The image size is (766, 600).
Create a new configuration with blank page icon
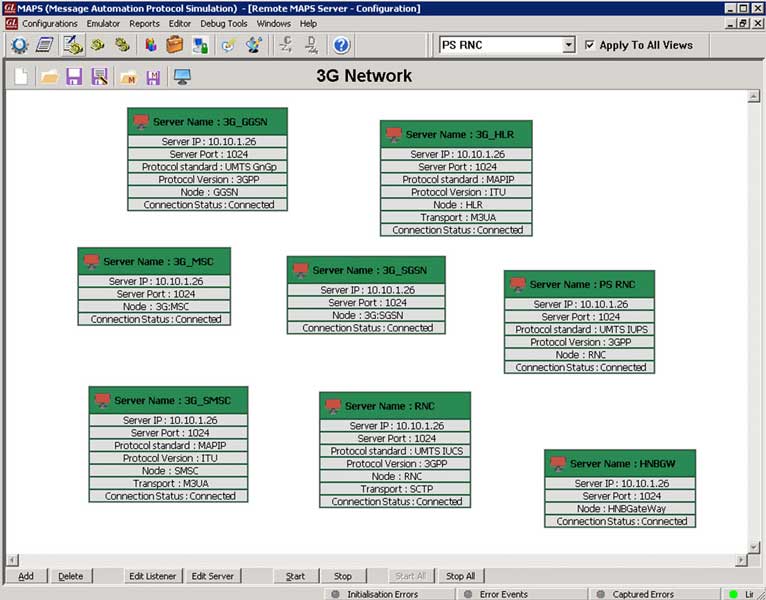(x=21, y=77)
